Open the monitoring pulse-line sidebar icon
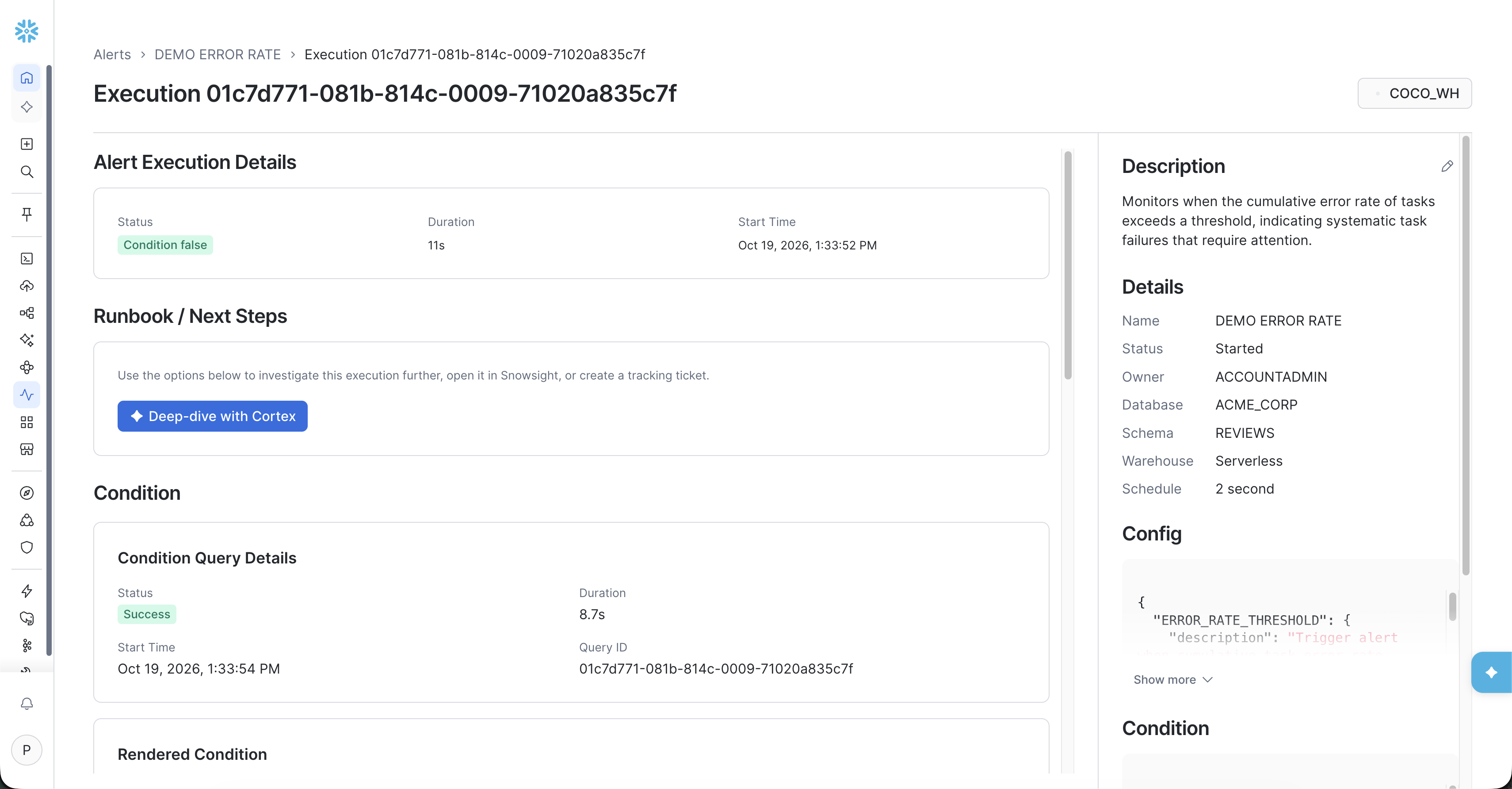Viewport: 1512px width, 789px height. (27, 394)
